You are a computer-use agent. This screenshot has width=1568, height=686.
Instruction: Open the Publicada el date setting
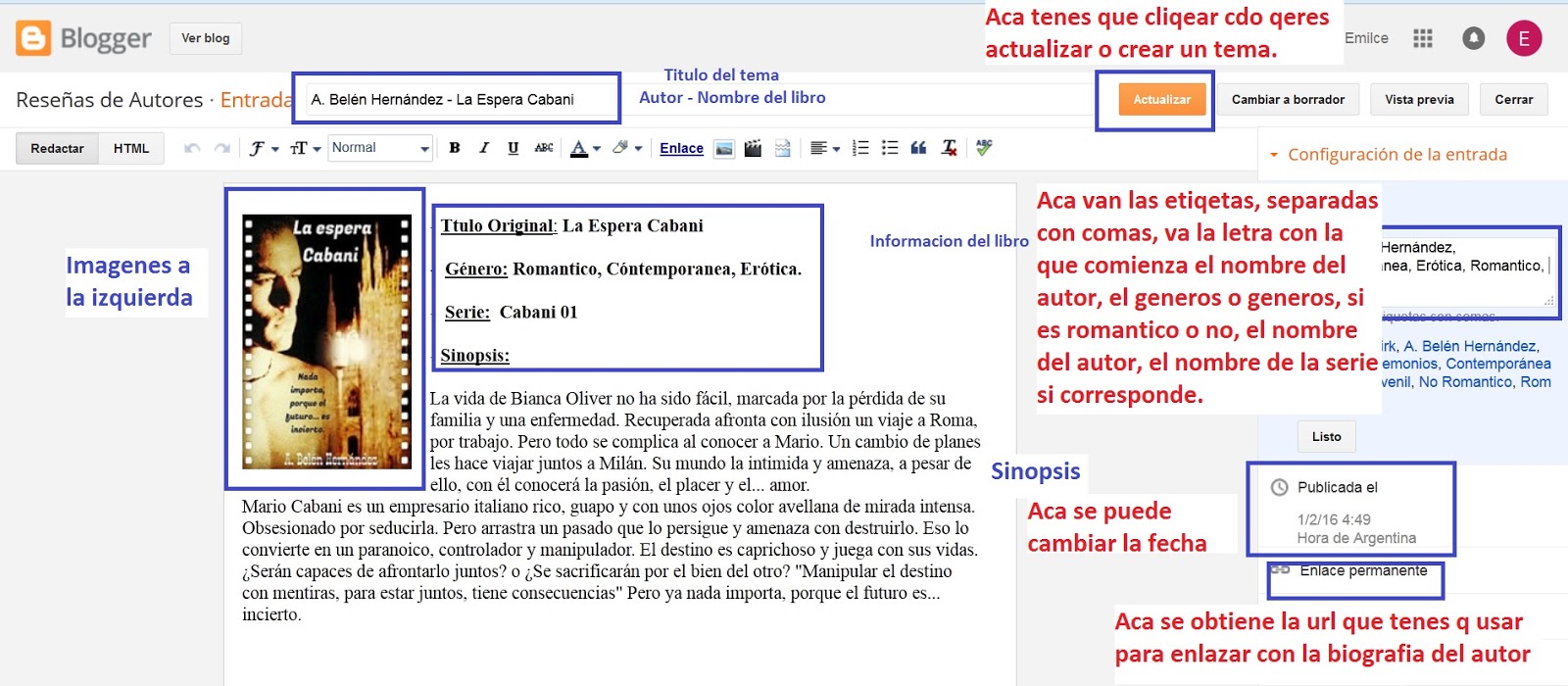[x=1338, y=487]
